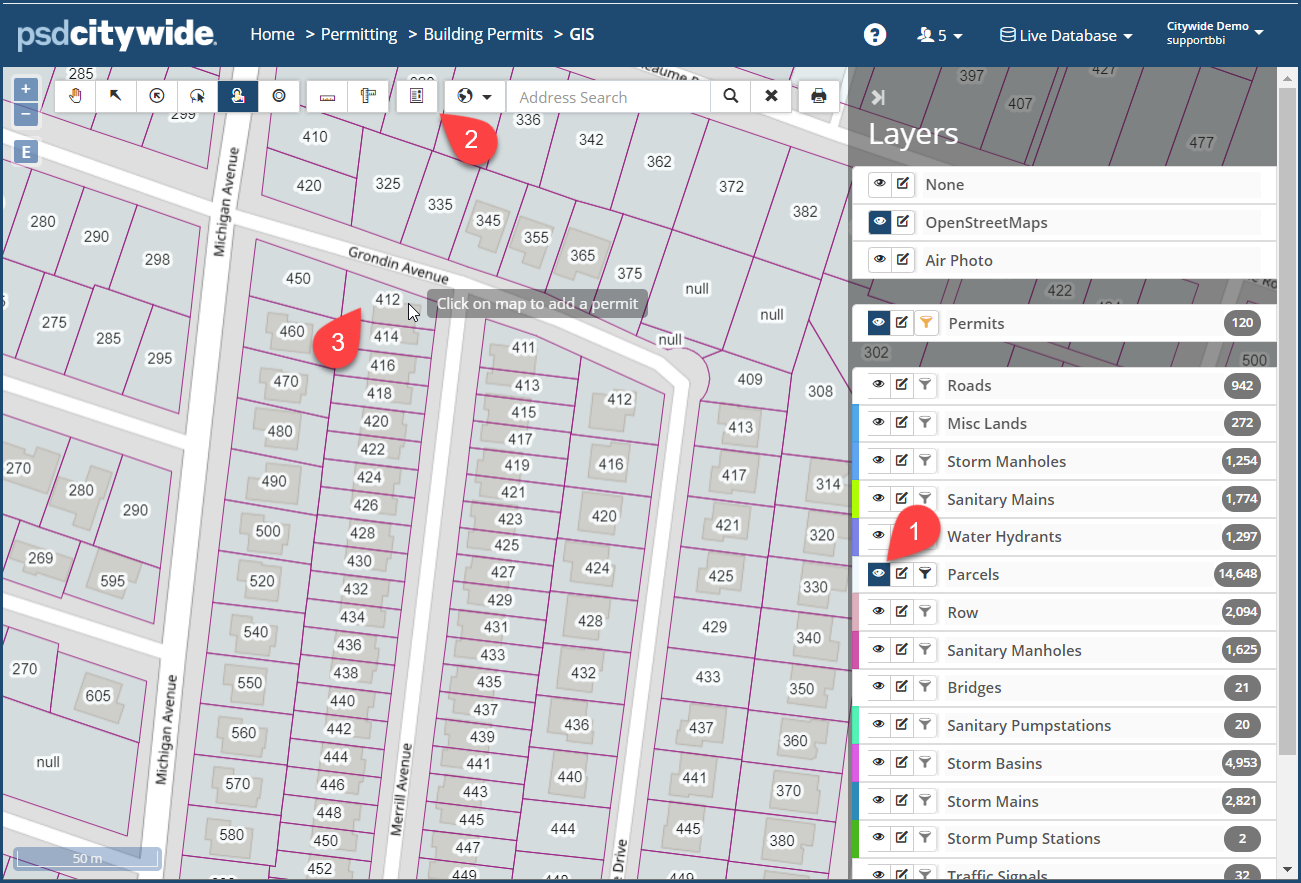Click the magnifier address search icon
1301x883 pixels.
pyautogui.click(x=731, y=96)
